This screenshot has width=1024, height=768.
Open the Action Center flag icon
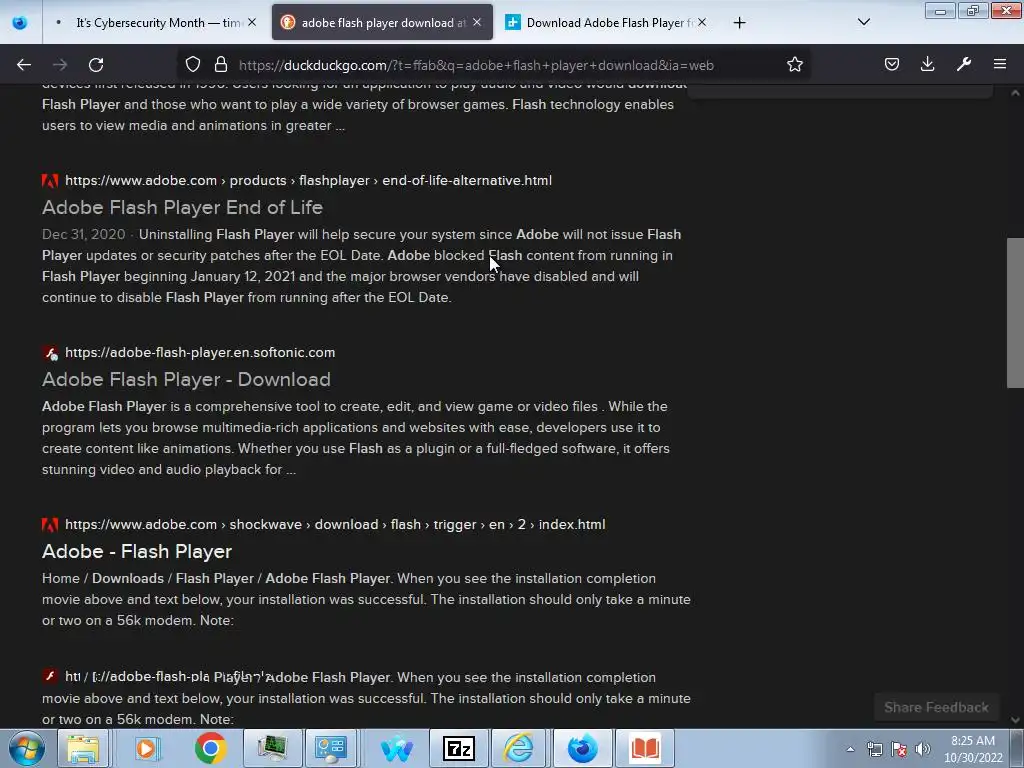[x=899, y=749]
